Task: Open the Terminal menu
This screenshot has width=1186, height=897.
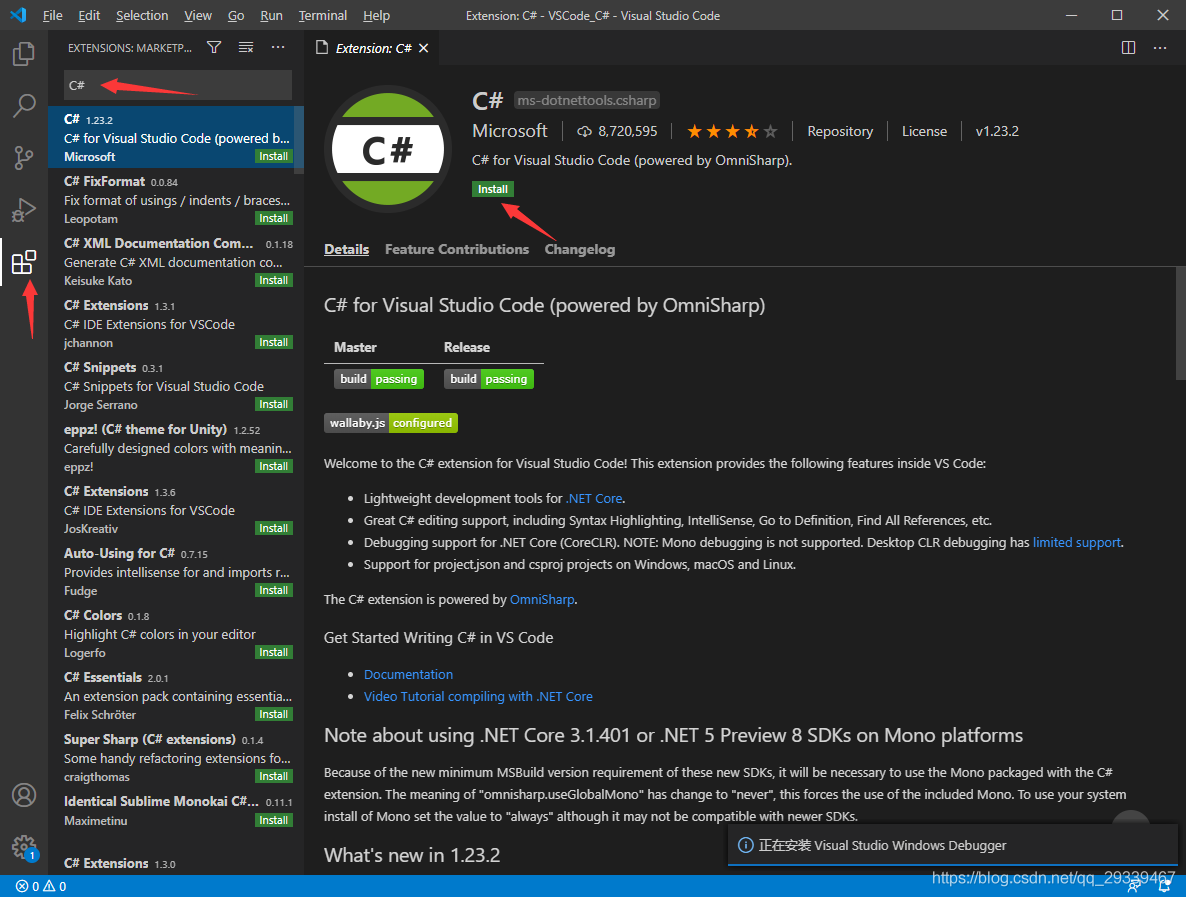Action: tap(322, 15)
